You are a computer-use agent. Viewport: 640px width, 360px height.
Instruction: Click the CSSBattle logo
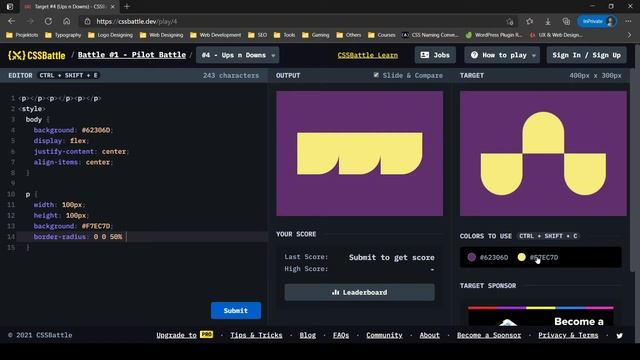(36, 55)
